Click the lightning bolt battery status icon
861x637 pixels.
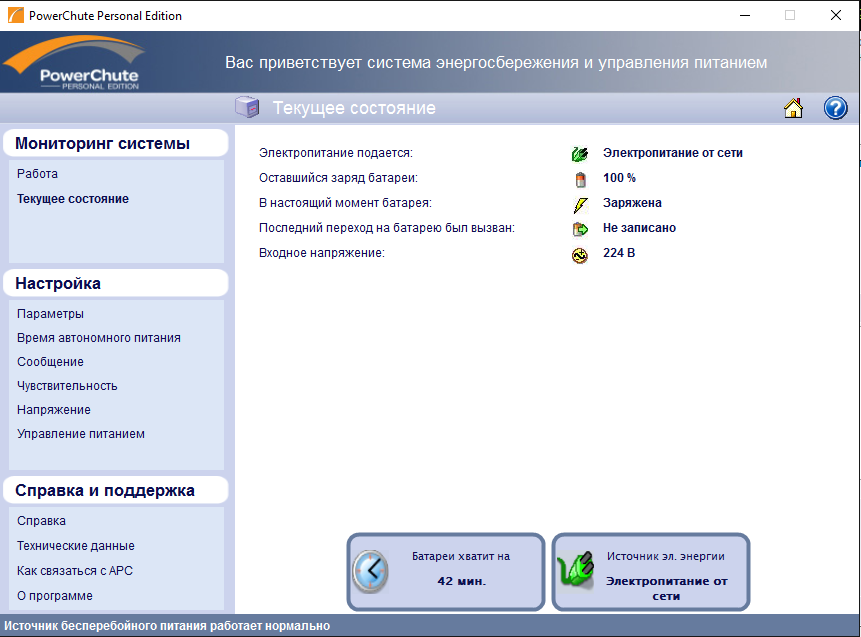click(580, 204)
